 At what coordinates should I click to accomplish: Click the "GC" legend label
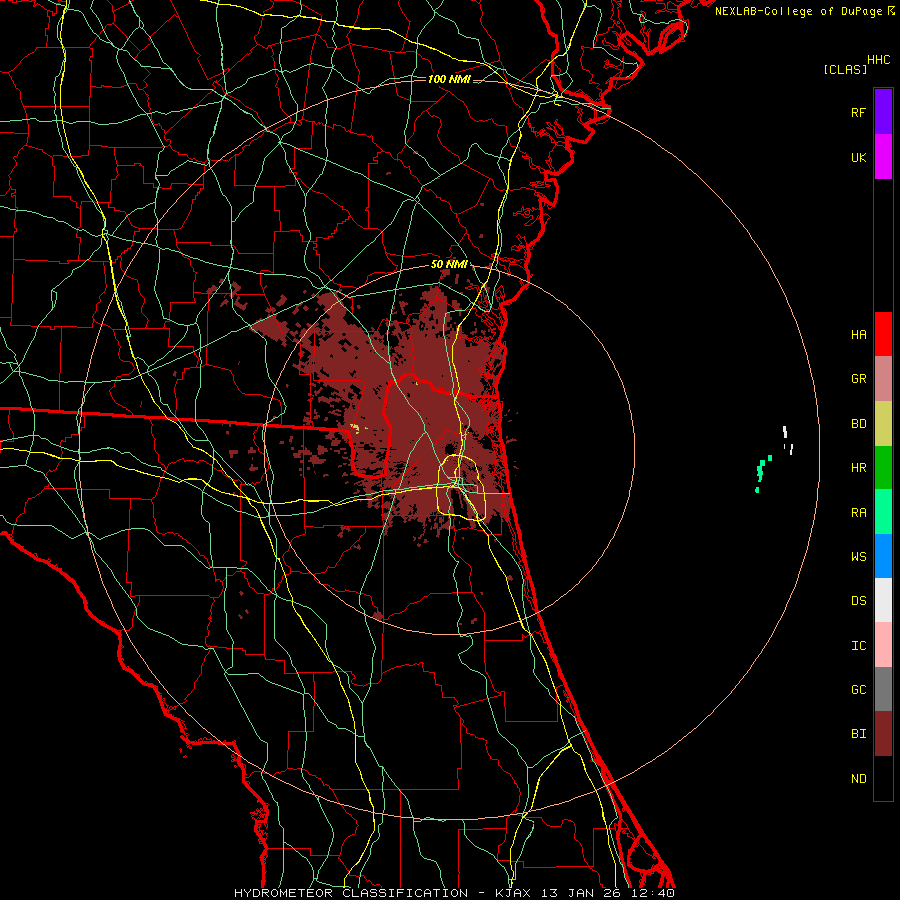point(858,690)
